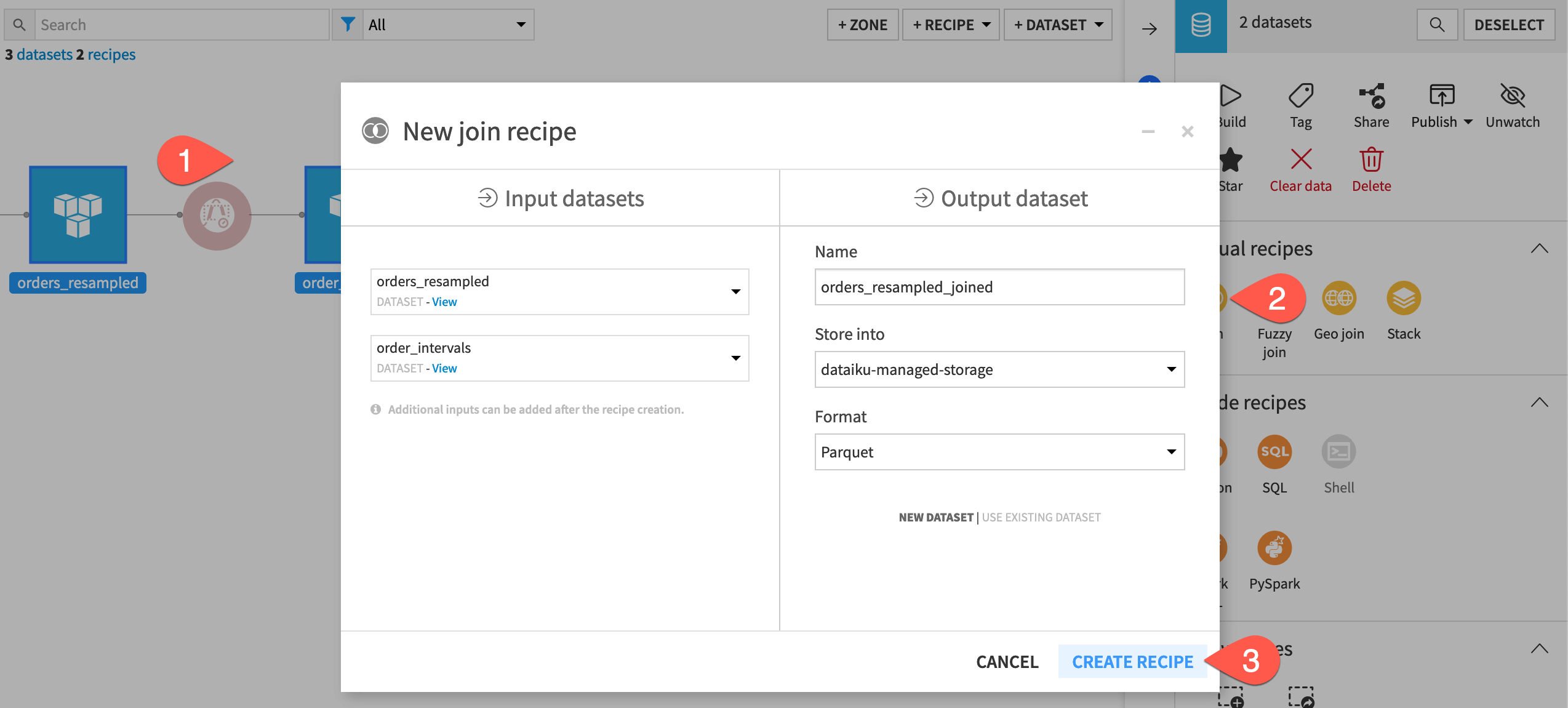Open the Store into dropdown

(999, 369)
